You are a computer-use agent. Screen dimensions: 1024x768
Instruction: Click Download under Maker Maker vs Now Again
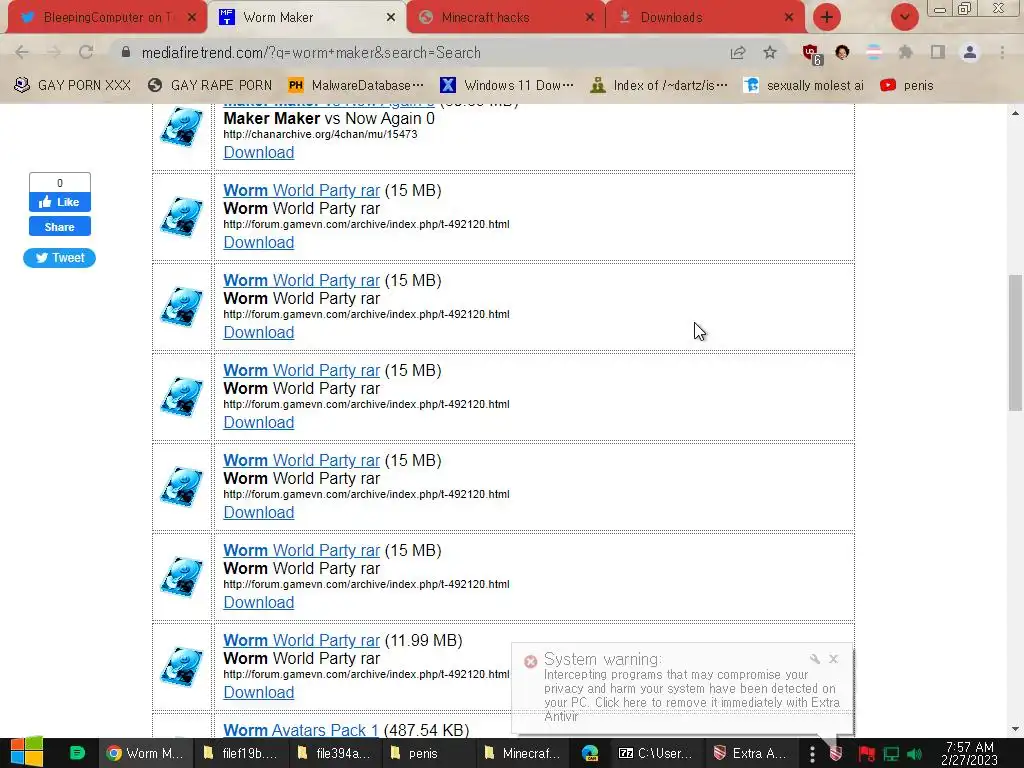pyautogui.click(x=259, y=152)
